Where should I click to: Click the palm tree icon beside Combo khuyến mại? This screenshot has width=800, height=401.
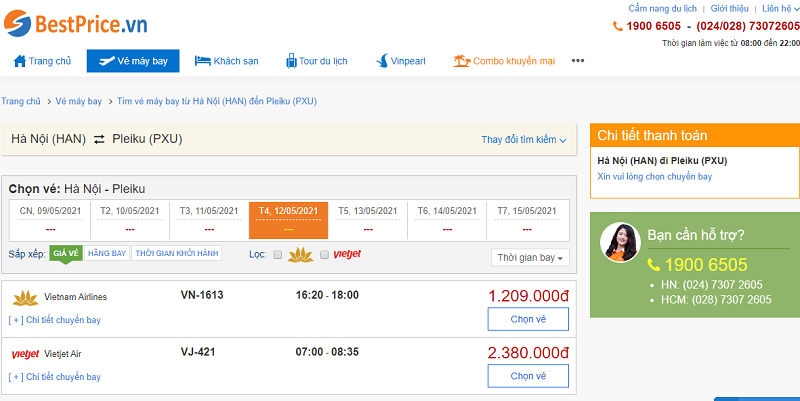pos(462,61)
